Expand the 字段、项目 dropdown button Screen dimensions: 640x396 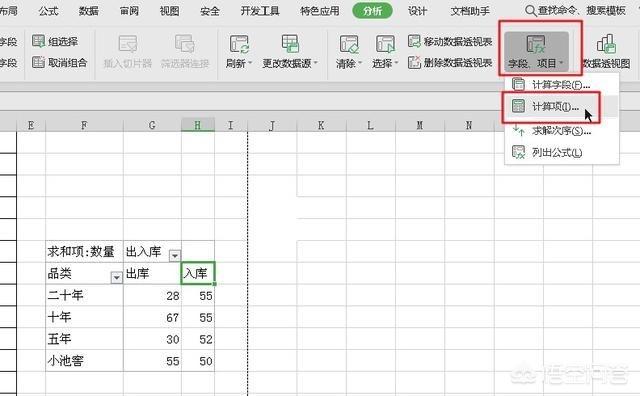pos(536,52)
